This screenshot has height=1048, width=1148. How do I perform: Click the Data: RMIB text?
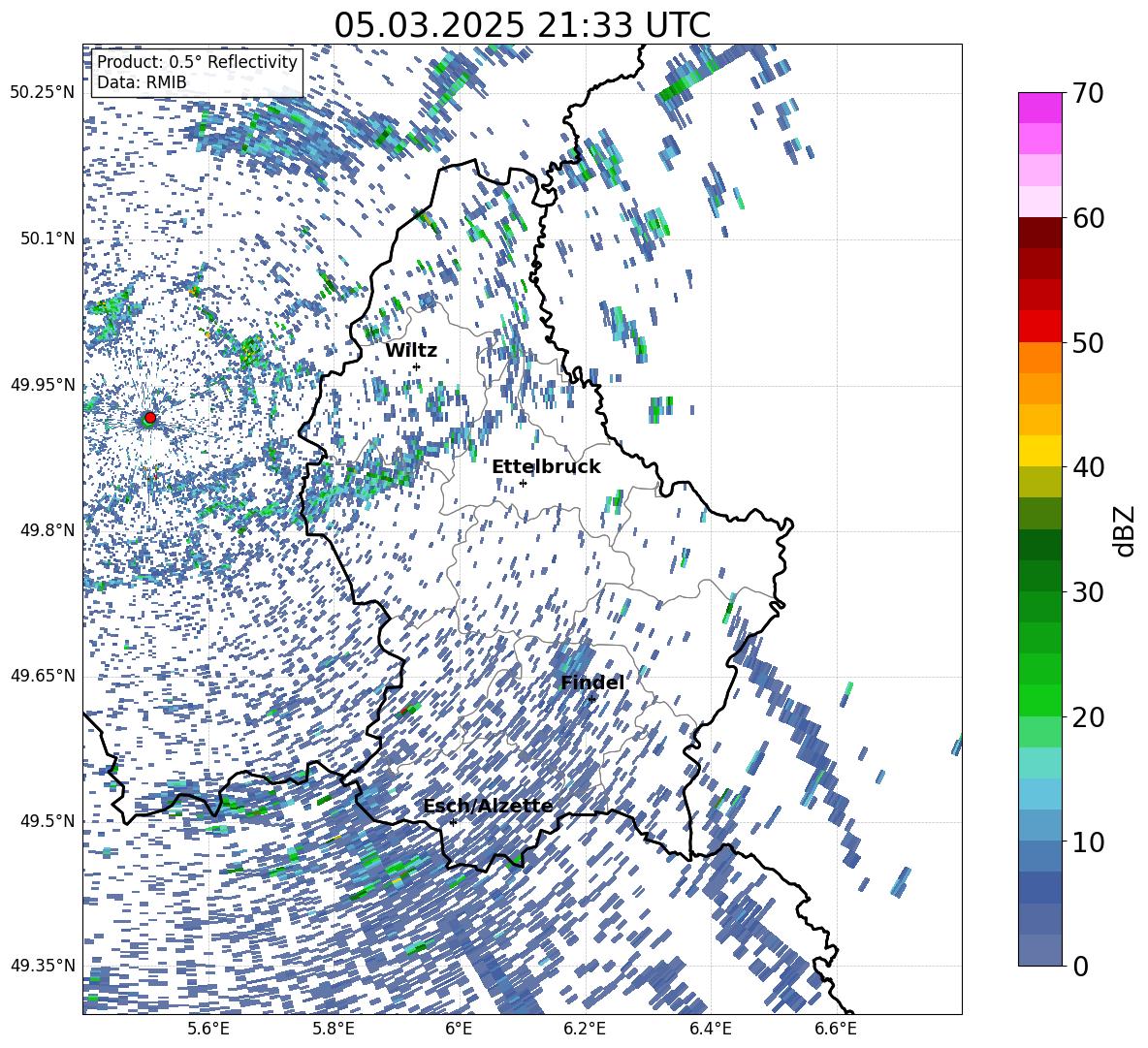pos(142,82)
